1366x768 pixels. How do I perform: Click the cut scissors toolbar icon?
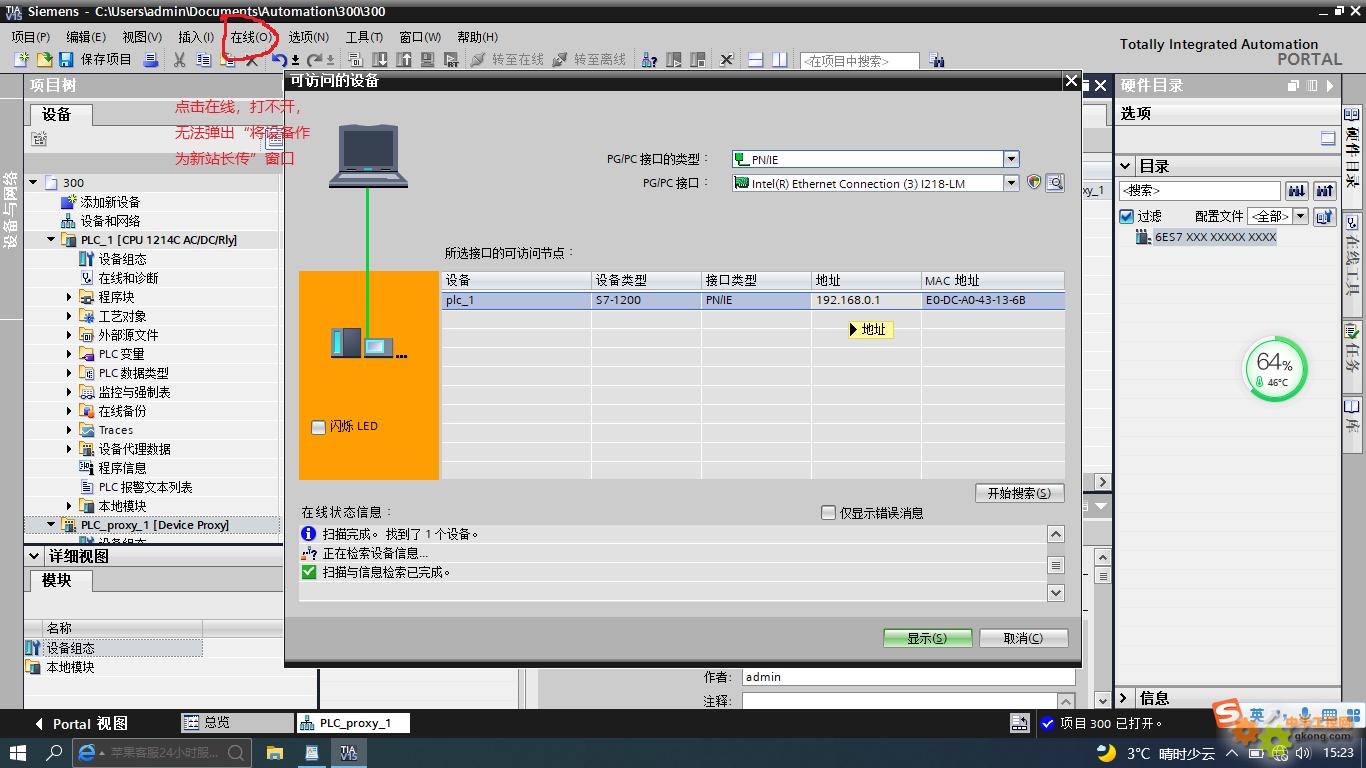(179, 60)
